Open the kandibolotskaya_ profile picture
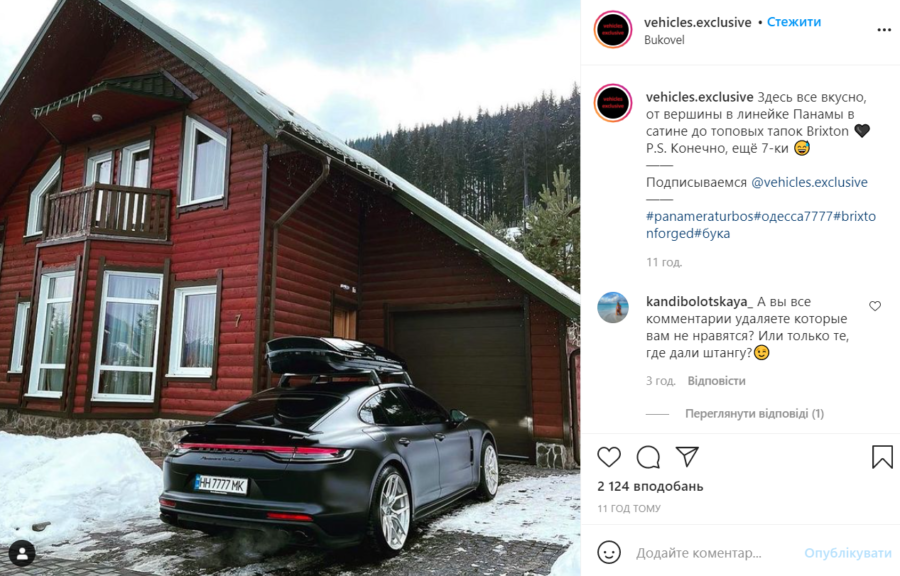This screenshot has width=900, height=576. tap(613, 308)
